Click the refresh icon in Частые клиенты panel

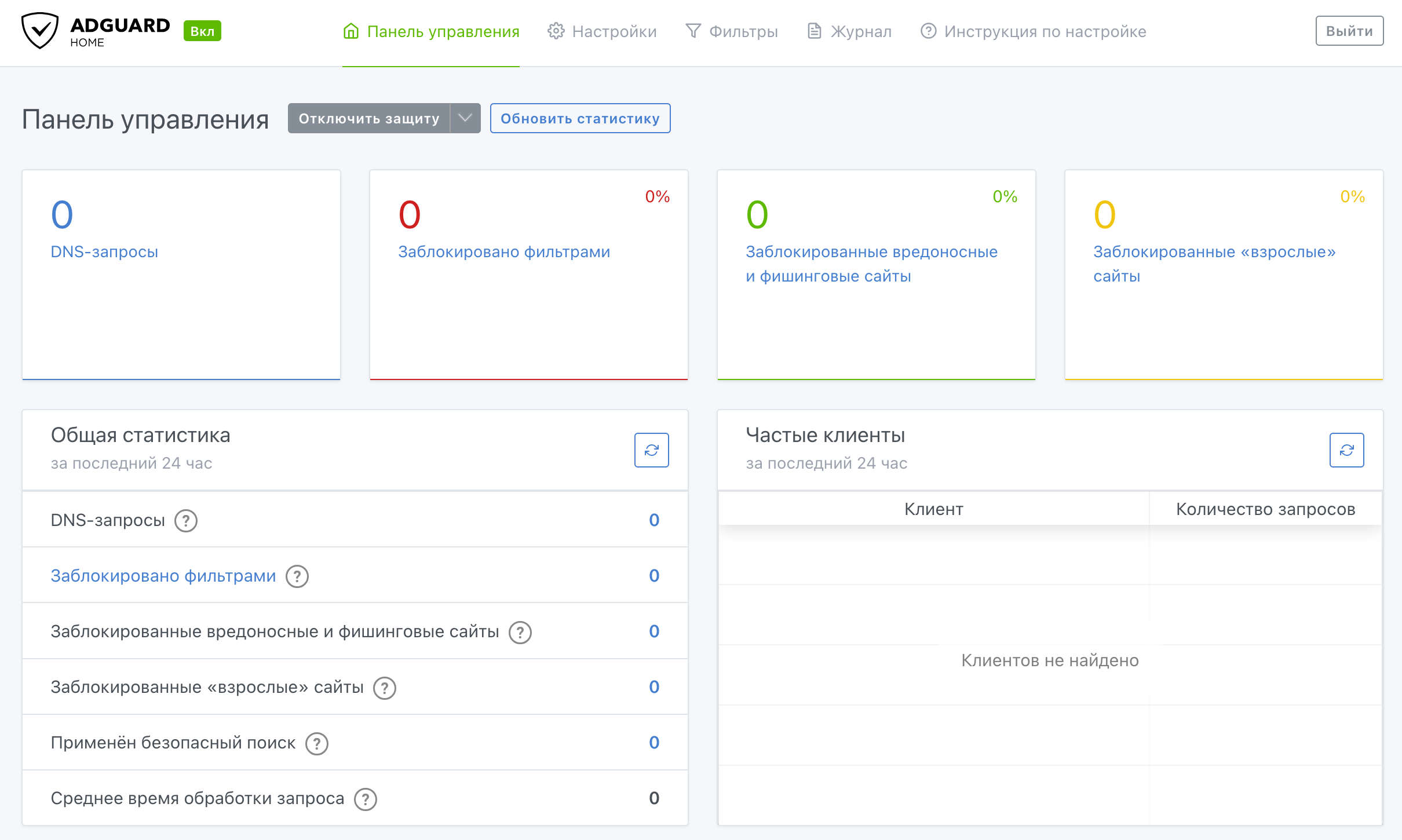click(x=1347, y=450)
